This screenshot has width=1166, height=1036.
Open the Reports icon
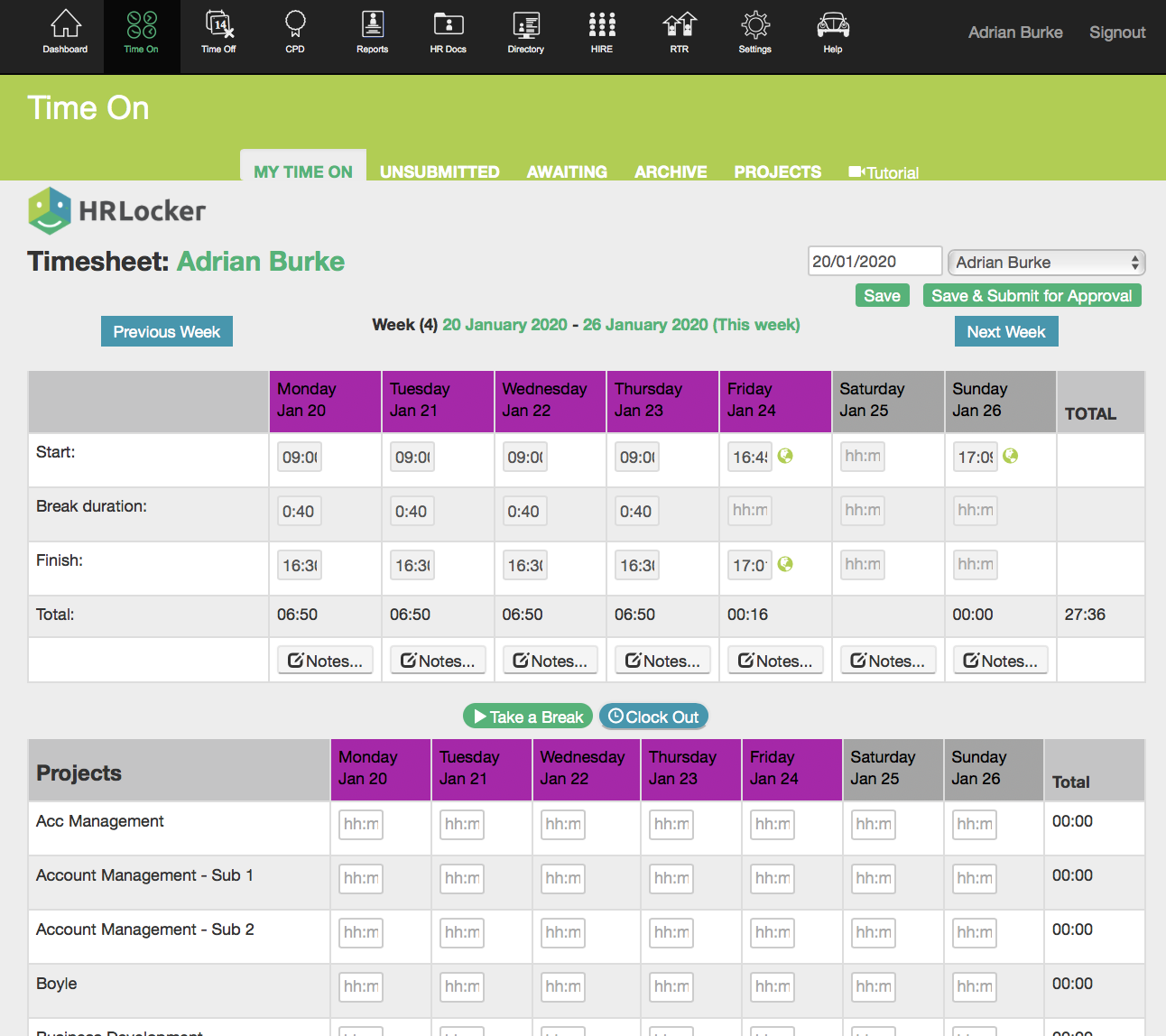(x=372, y=32)
